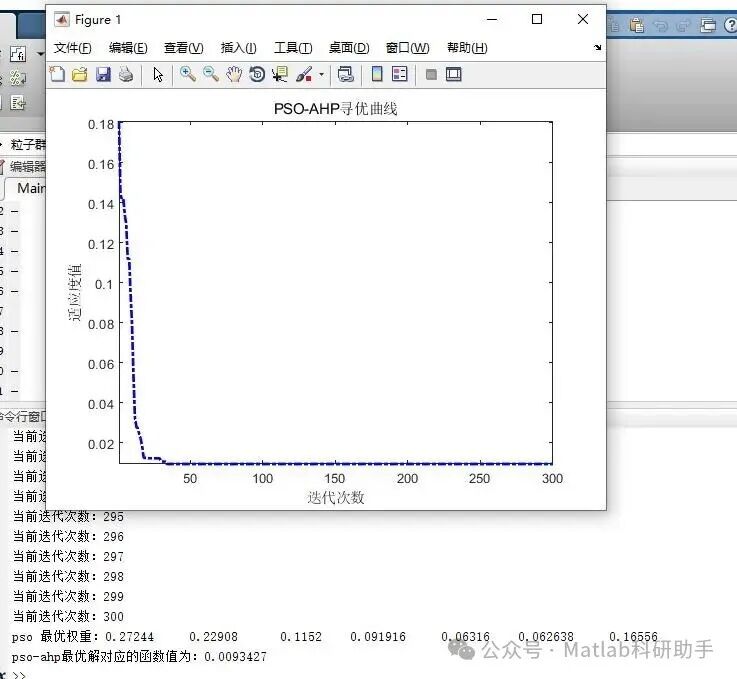Click the dock figure arrow in menu bar
Screen dimensions: 737x679
pyautogui.click(x=597, y=47)
